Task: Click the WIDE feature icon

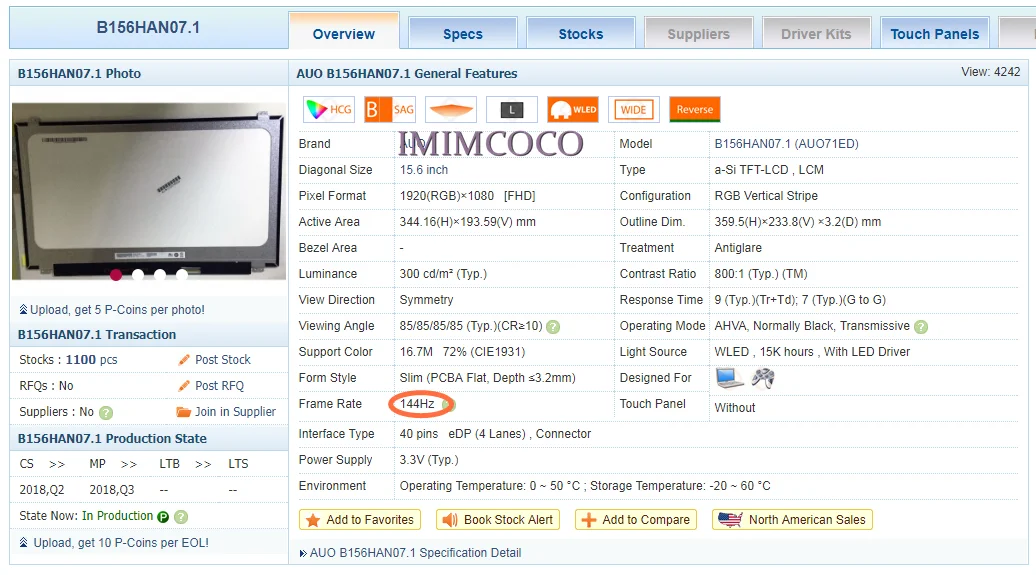Action: coord(634,110)
